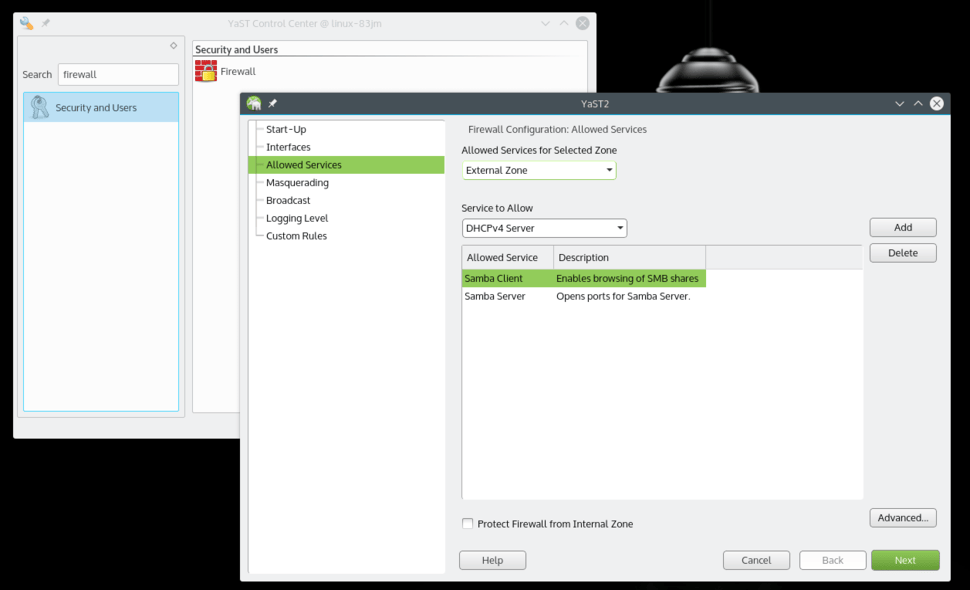The height and width of the screenshot is (590, 970).
Task: Click the pin icon in Control Center titlebar
Action: tap(45, 23)
